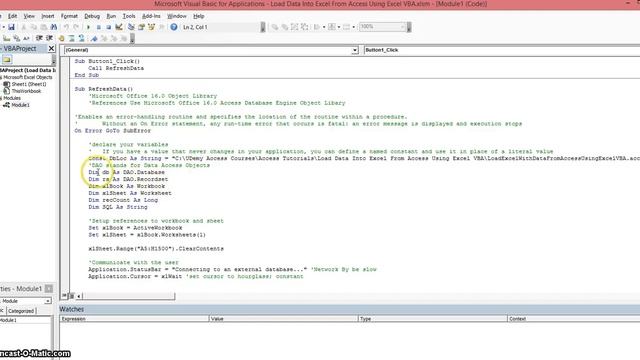Stop execution with the Reset icon
The width and height of the screenshot is (640, 360).
(108, 27)
